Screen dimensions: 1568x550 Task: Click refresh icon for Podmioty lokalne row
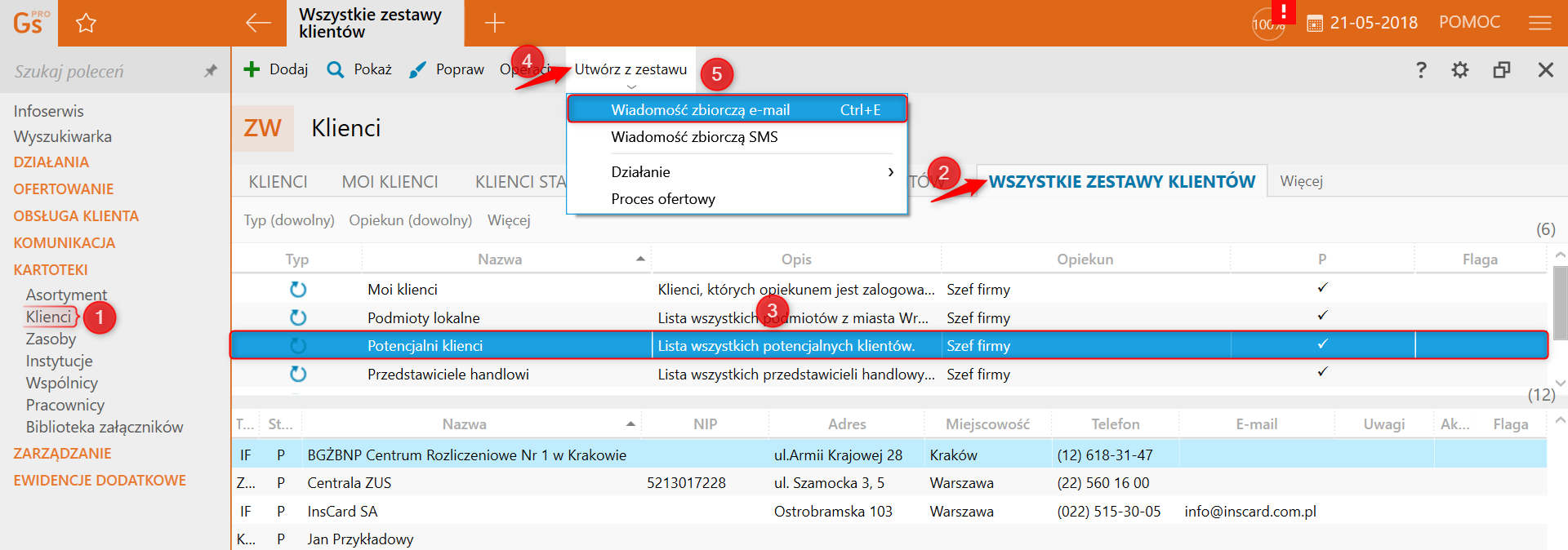(298, 317)
